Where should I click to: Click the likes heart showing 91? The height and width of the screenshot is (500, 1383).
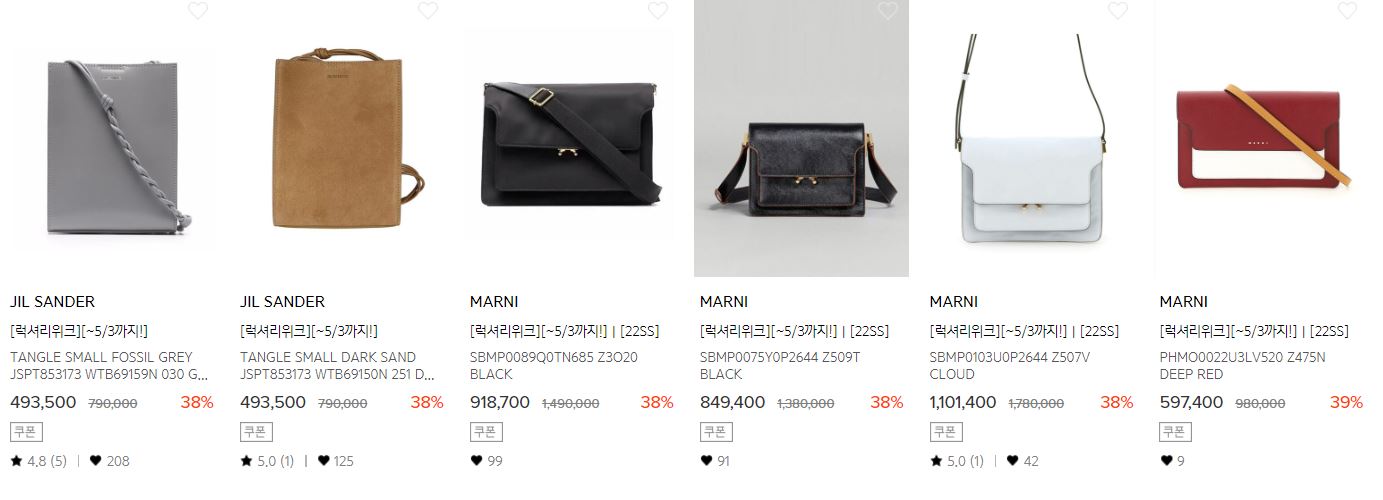click(x=706, y=461)
